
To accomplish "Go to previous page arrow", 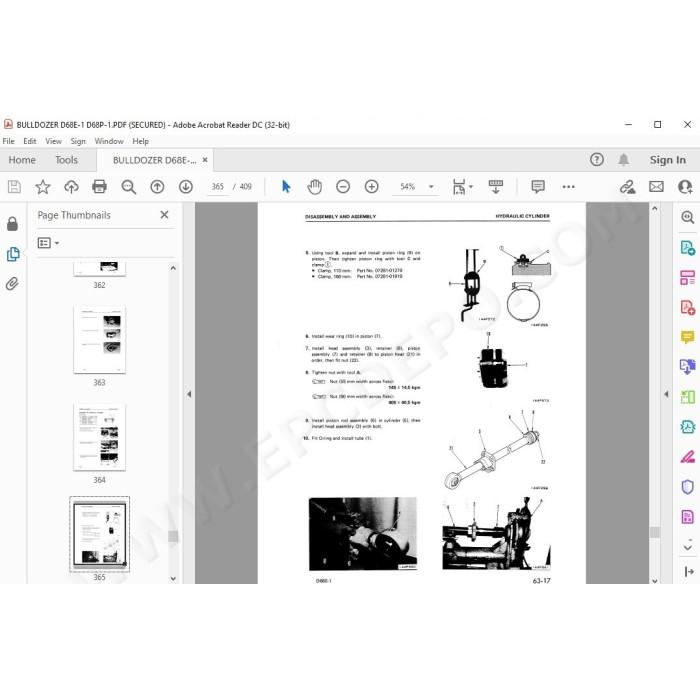I will tap(157, 187).
